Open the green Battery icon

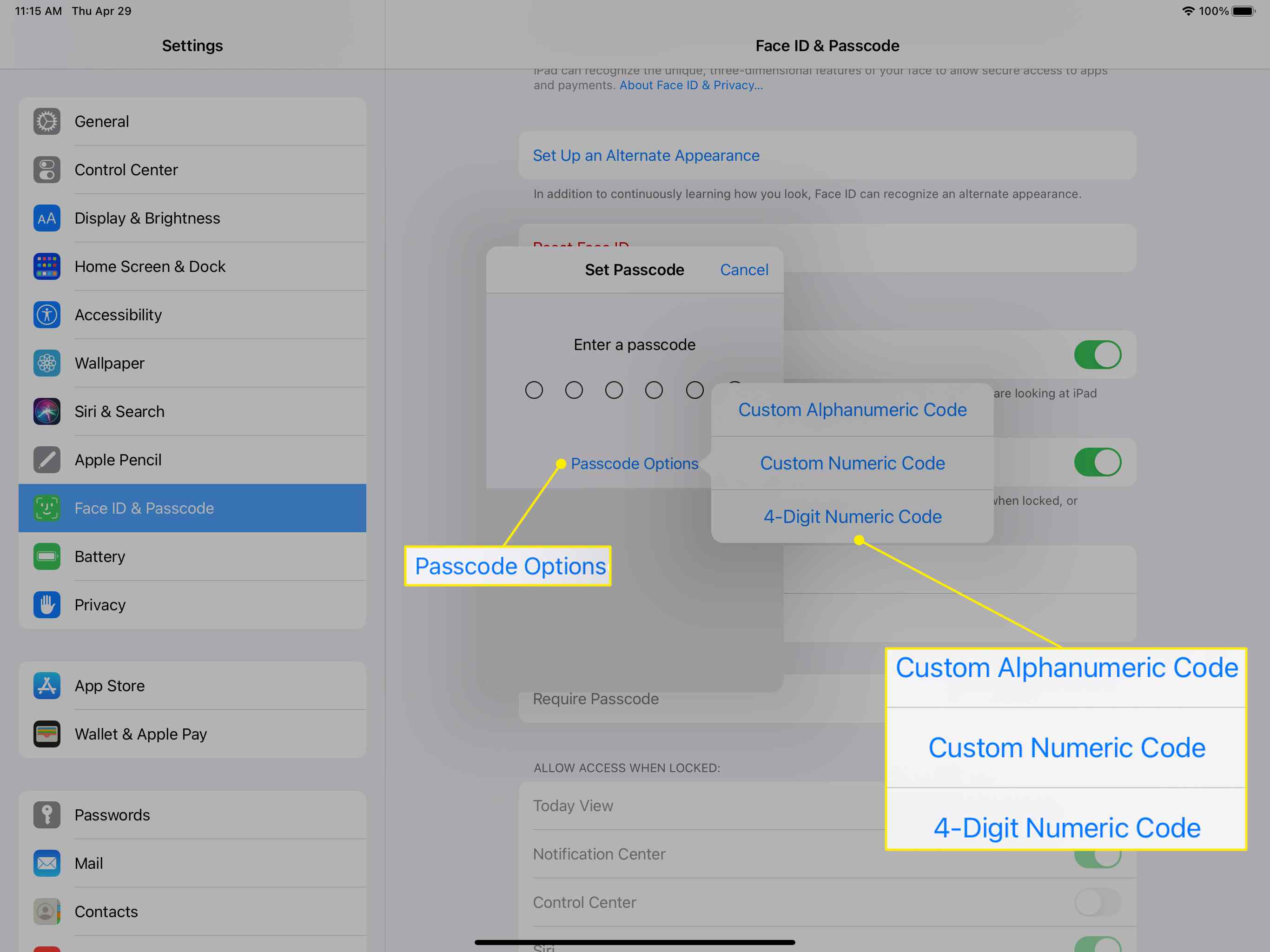pyautogui.click(x=46, y=556)
